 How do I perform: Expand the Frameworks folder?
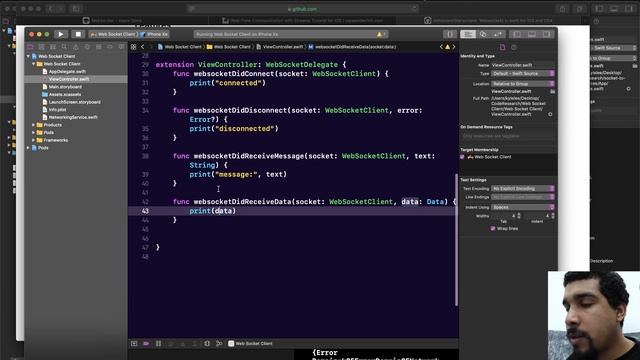(33, 140)
